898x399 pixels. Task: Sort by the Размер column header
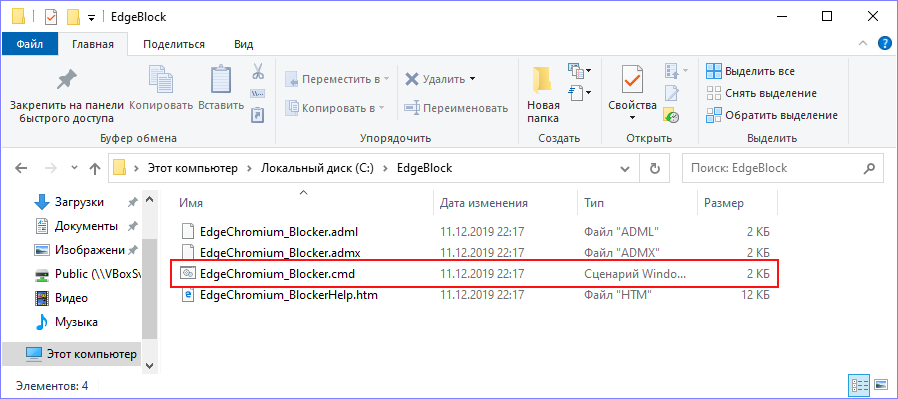(738, 203)
